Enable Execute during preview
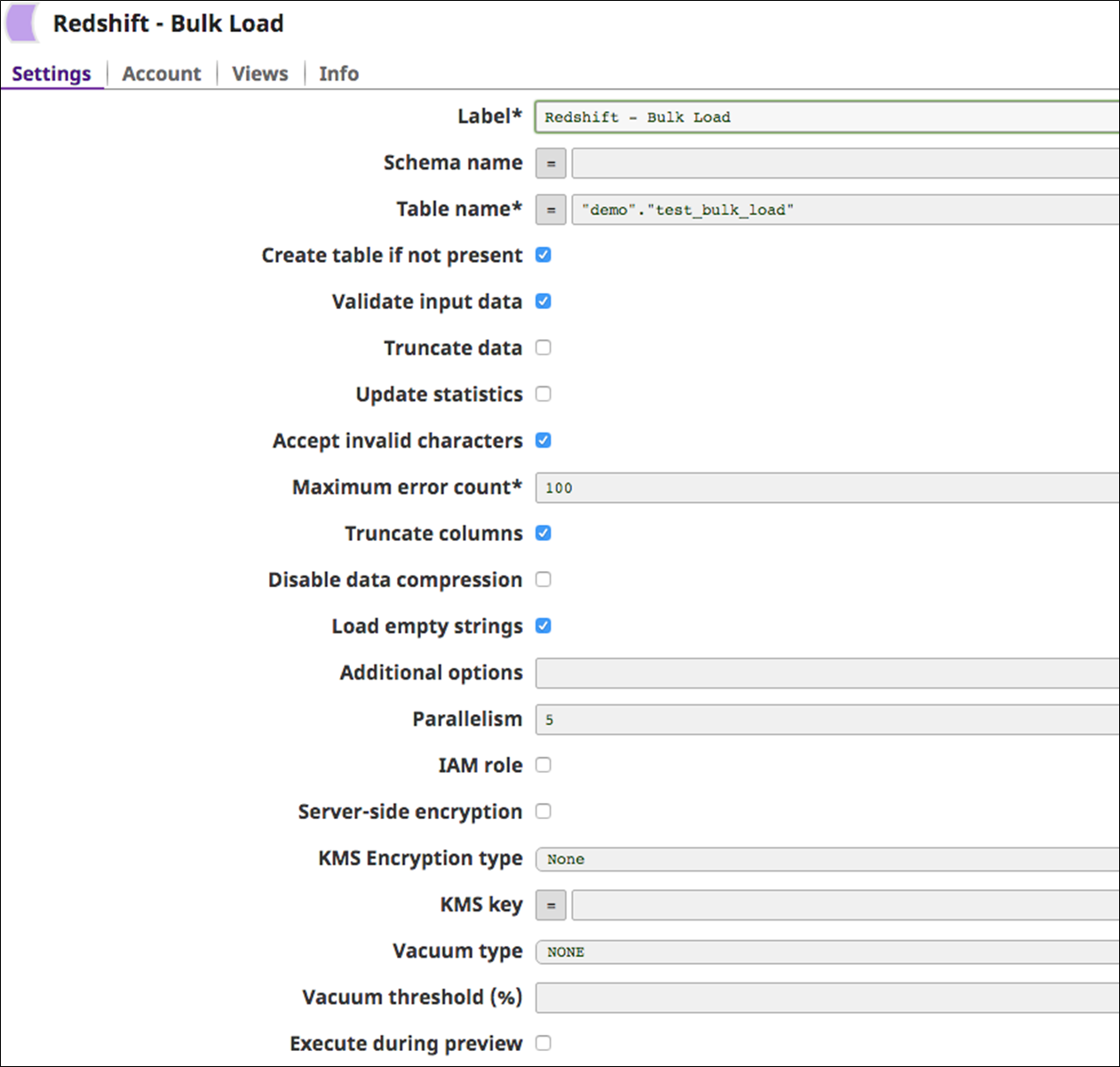Image resolution: width=1120 pixels, height=1067 pixels. [543, 1043]
